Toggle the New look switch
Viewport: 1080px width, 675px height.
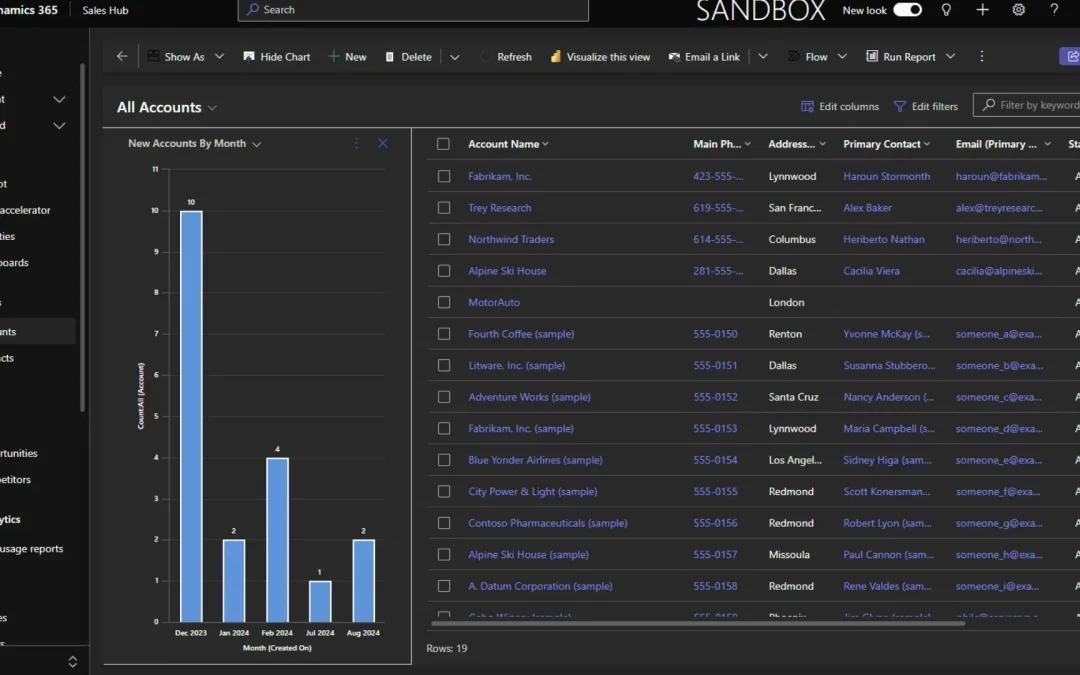907,10
